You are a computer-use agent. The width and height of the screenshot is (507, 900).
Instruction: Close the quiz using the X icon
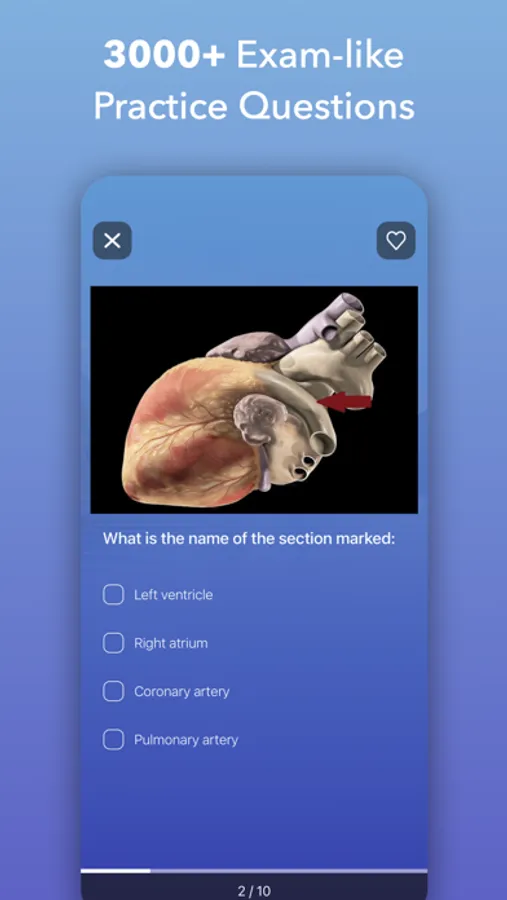[113, 240]
